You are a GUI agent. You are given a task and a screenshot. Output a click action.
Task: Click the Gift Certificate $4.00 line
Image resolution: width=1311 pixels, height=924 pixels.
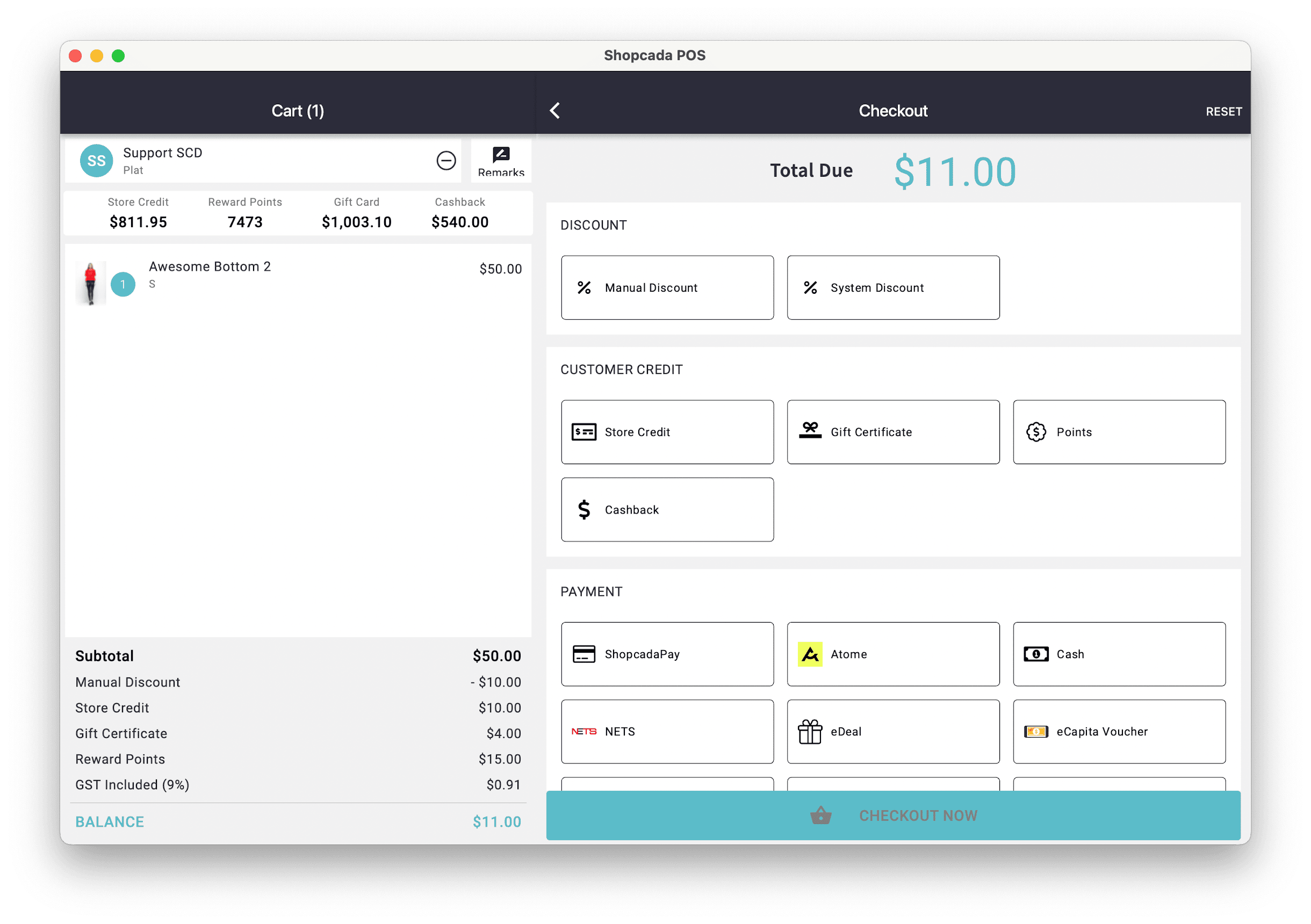coord(298,734)
